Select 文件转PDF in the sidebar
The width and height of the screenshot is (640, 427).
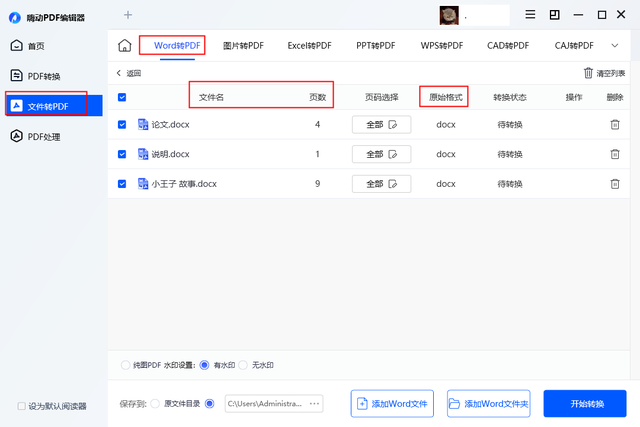click(54, 106)
